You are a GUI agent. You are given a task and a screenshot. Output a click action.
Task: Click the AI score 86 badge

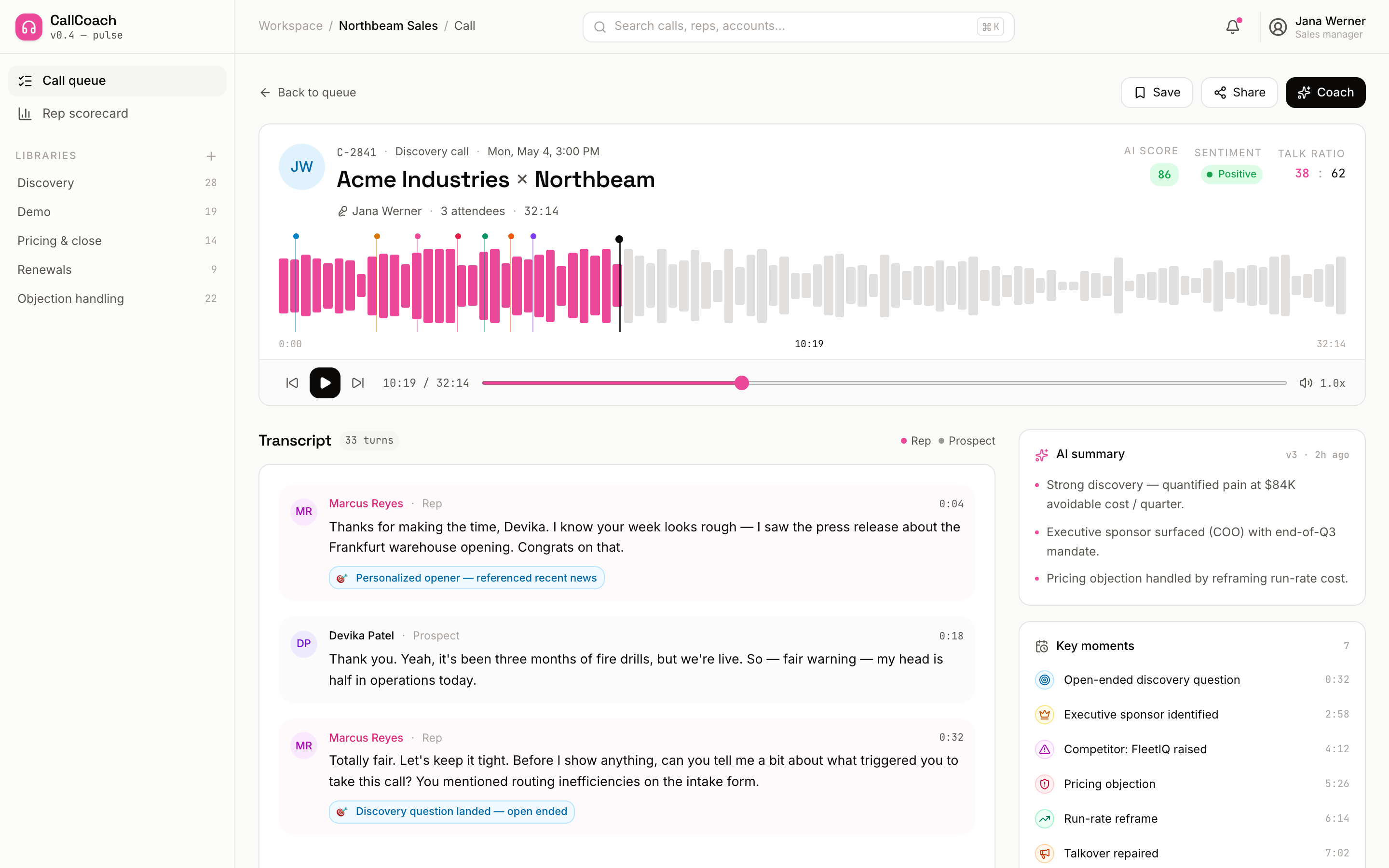click(x=1164, y=175)
